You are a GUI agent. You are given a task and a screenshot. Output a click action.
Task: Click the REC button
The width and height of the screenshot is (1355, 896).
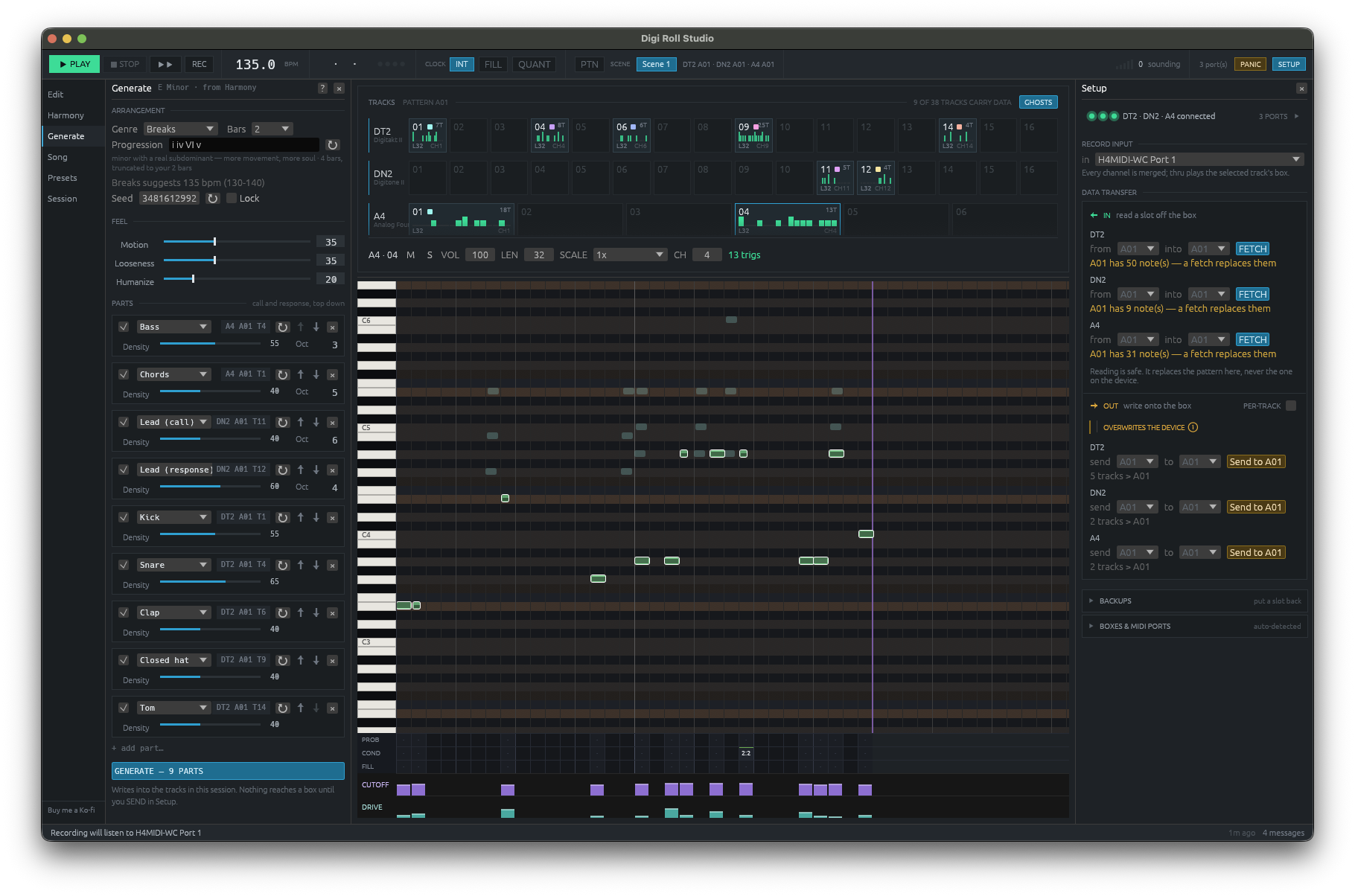point(199,65)
